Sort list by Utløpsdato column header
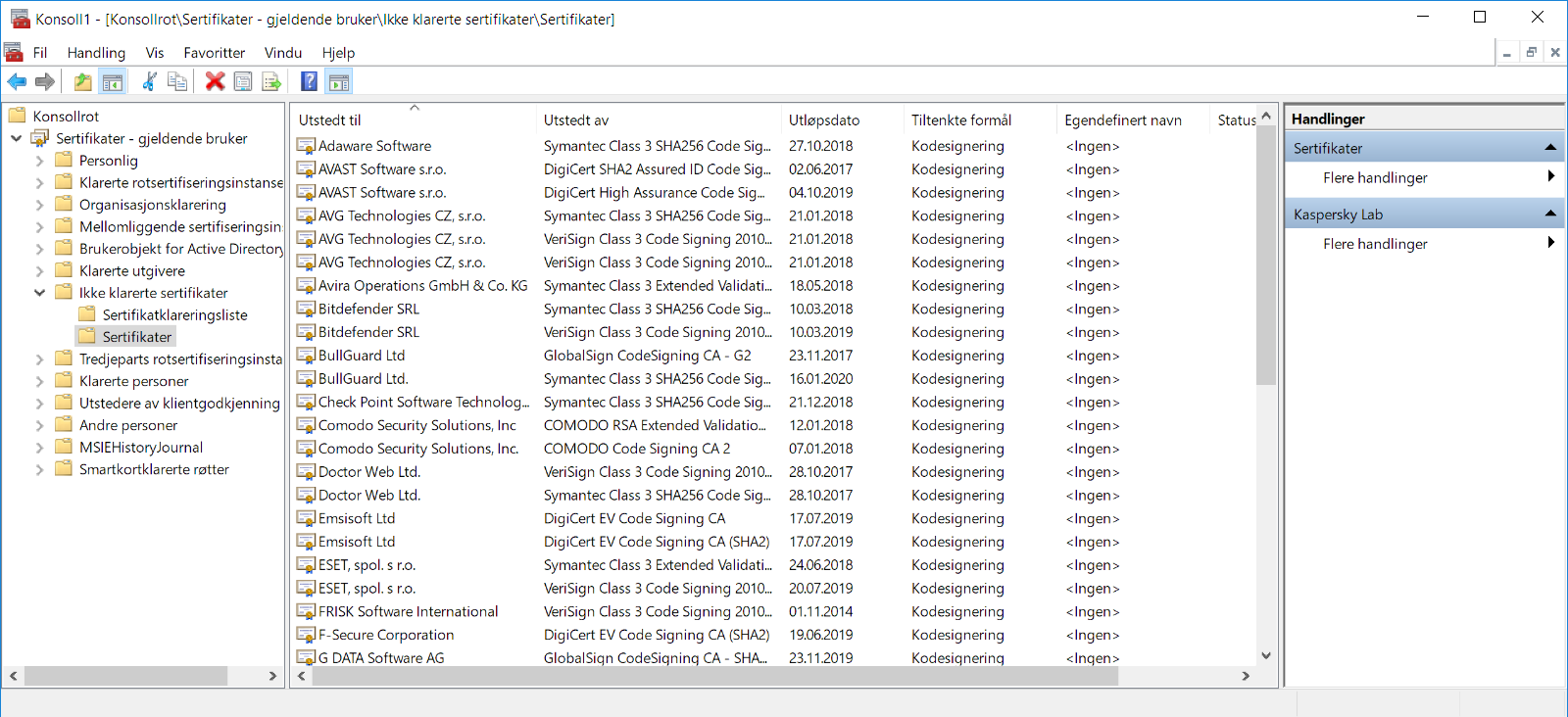The height and width of the screenshot is (717, 1568). (824, 120)
